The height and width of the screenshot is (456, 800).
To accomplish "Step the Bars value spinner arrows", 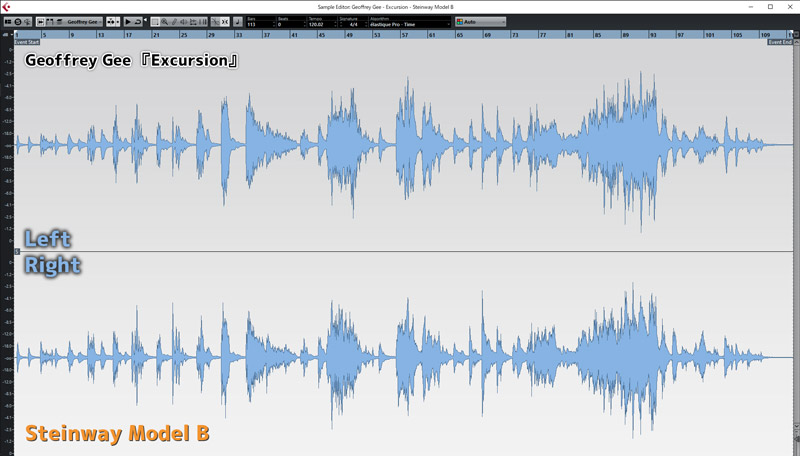I will click(x=274, y=24).
